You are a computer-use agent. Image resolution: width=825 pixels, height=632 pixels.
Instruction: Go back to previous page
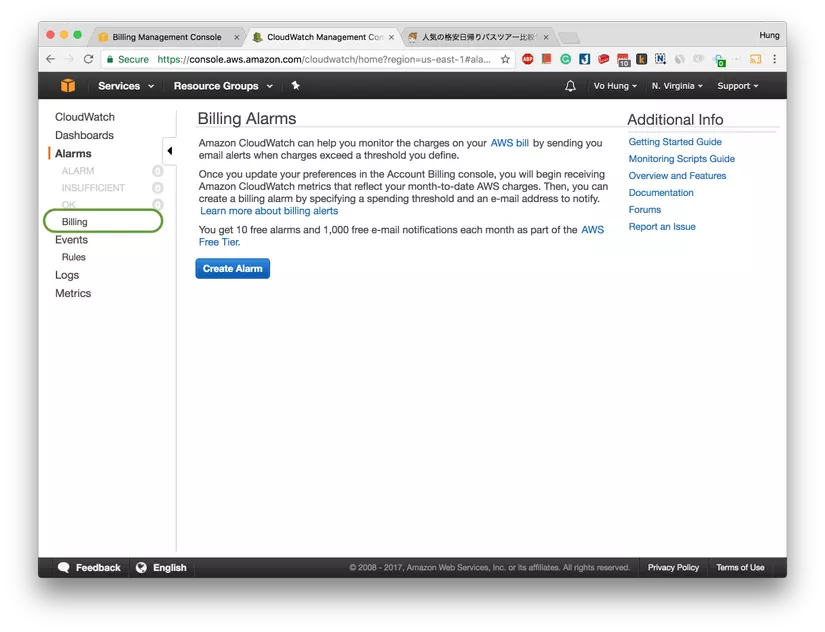pyautogui.click(x=51, y=59)
